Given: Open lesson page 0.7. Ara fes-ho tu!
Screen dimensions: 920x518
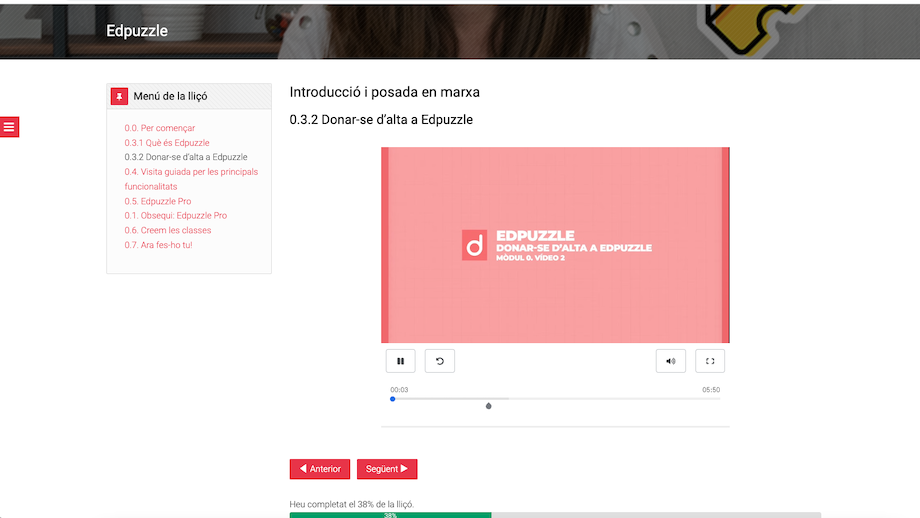Looking at the screenshot, I should pos(158,245).
